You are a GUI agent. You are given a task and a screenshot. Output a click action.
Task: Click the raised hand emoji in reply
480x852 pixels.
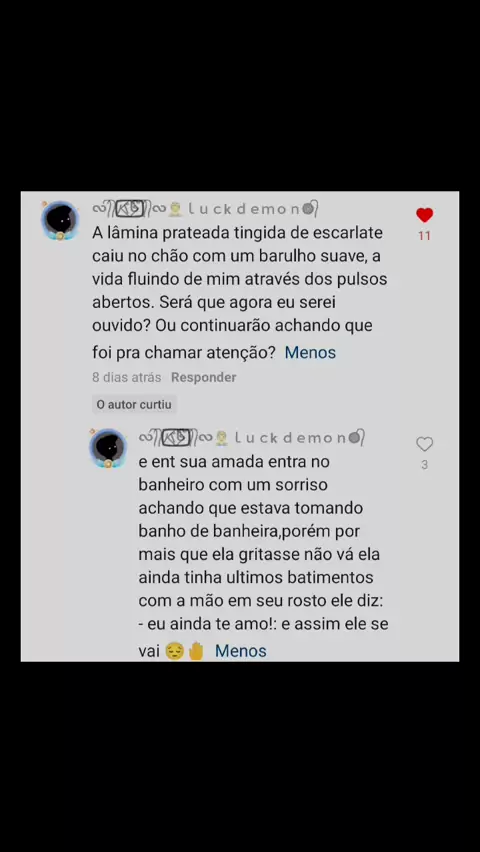[x=196, y=651]
